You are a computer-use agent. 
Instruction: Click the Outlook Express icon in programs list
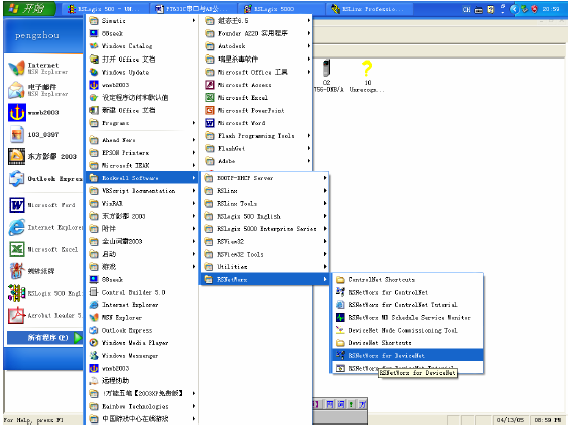pyautogui.click(x=94, y=330)
